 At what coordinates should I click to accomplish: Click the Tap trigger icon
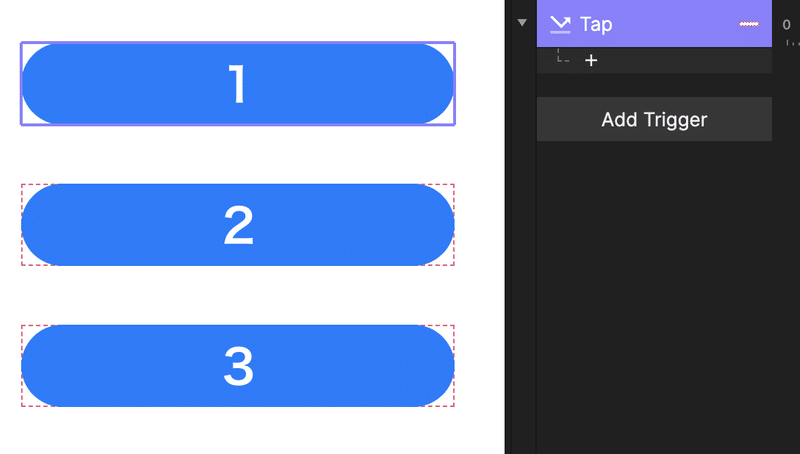[x=560, y=24]
